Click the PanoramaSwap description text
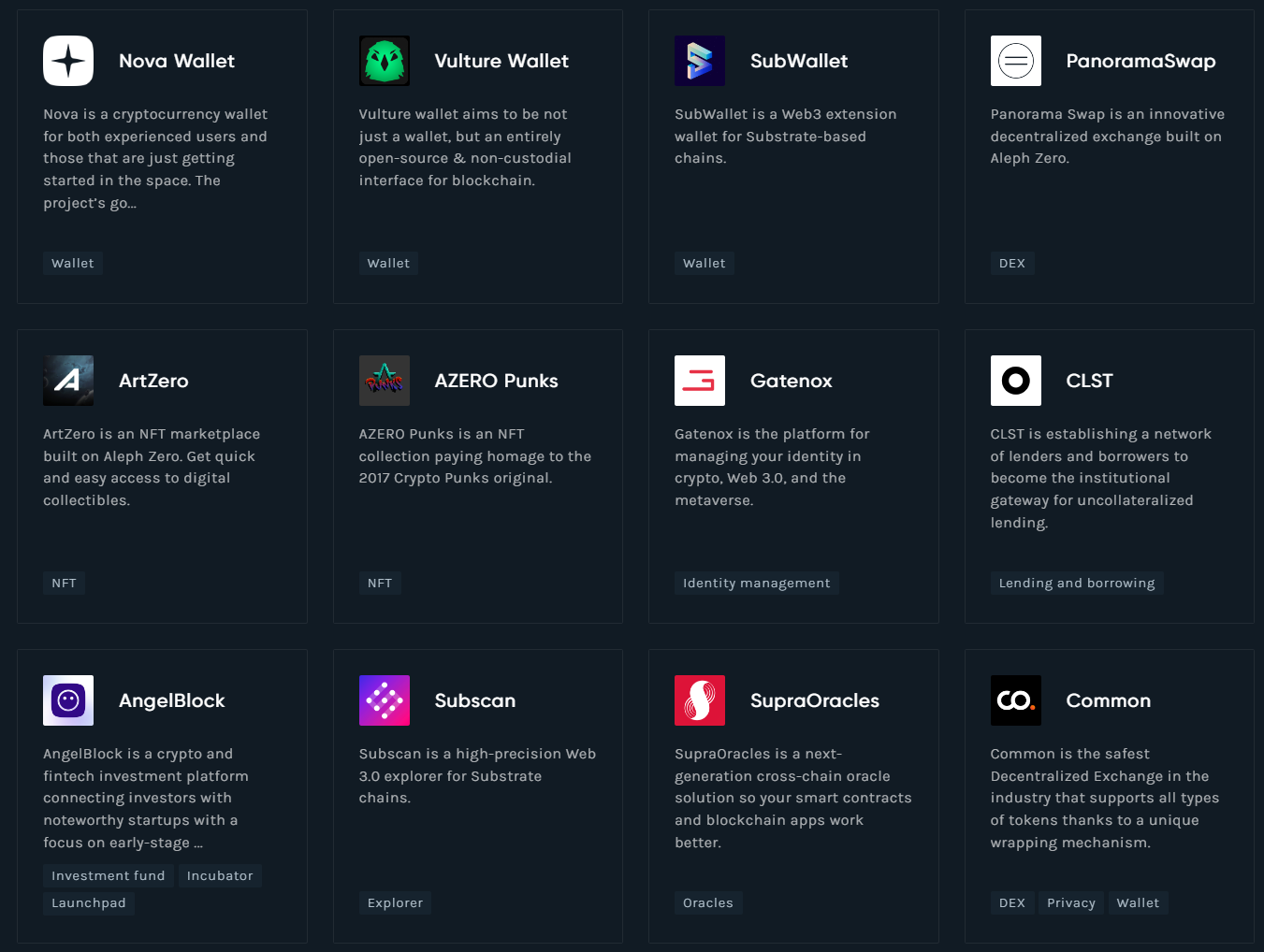This screenshot has height=952, width=1264. point(1107,137)
